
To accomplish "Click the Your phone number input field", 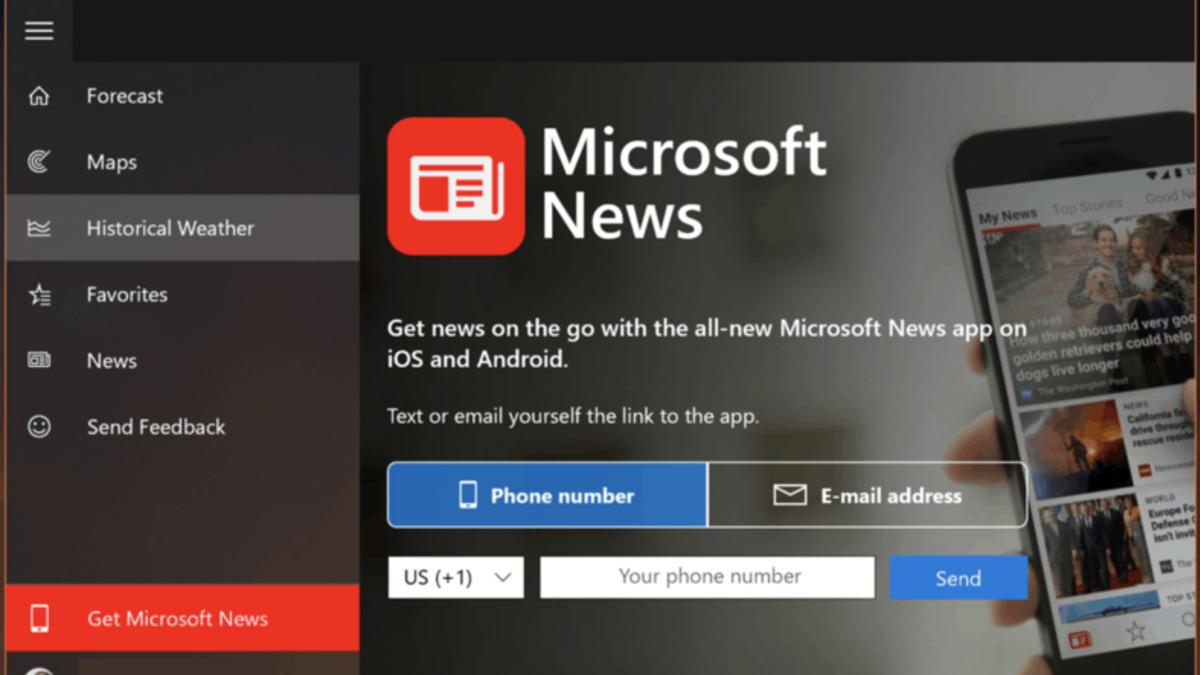I will pyautogui.click(x=707, y=577).
